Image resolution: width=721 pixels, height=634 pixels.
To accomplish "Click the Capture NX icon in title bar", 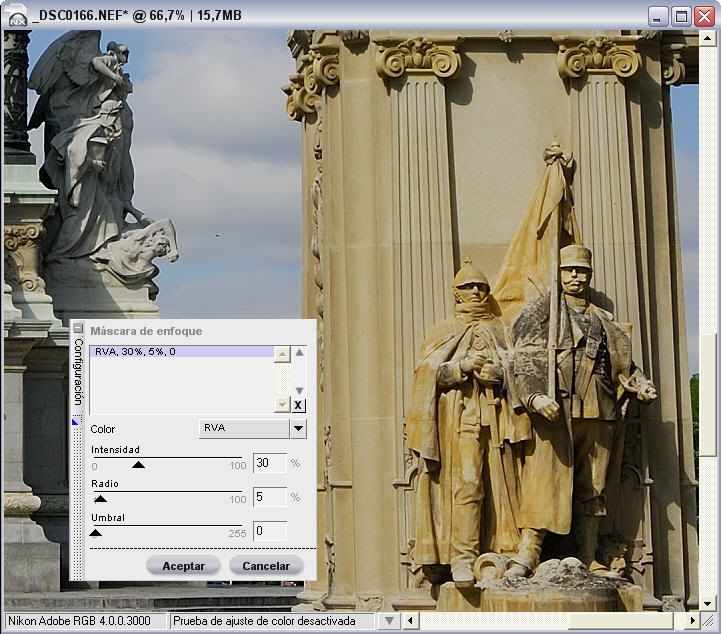I will (x=18, y=16).
